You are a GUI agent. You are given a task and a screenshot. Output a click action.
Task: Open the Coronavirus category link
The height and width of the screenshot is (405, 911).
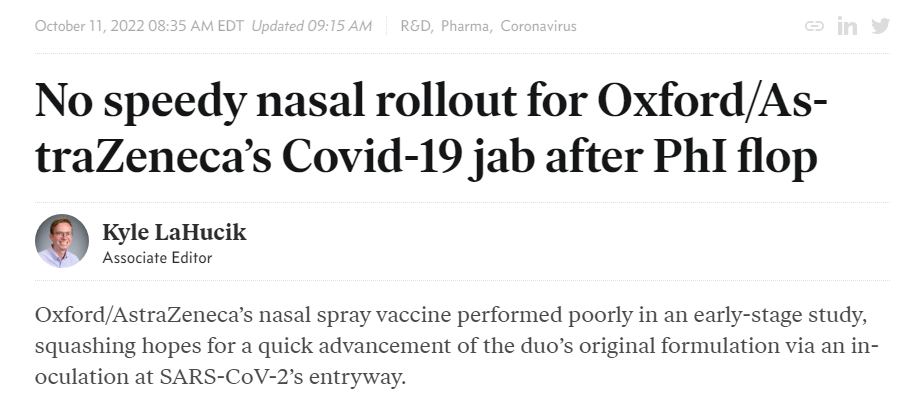pyautogui.click(x=538, y=26)
